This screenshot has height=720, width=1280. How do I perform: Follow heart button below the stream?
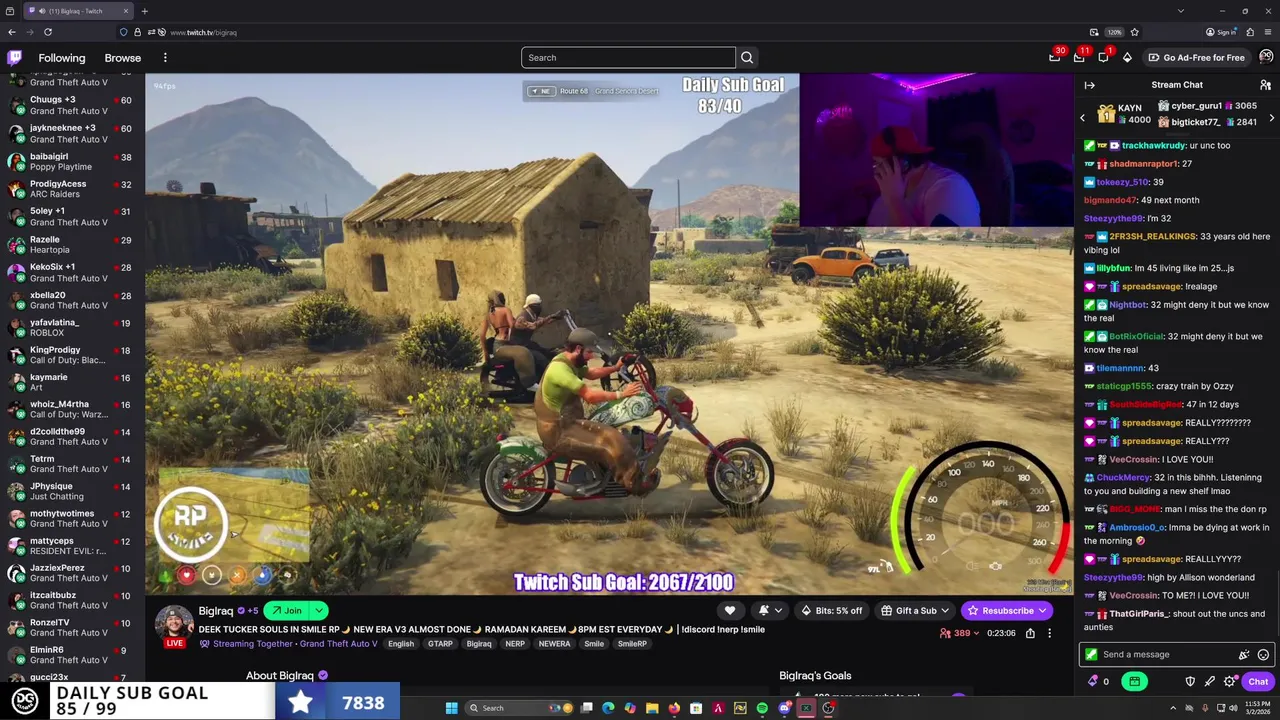pos(730,611)
